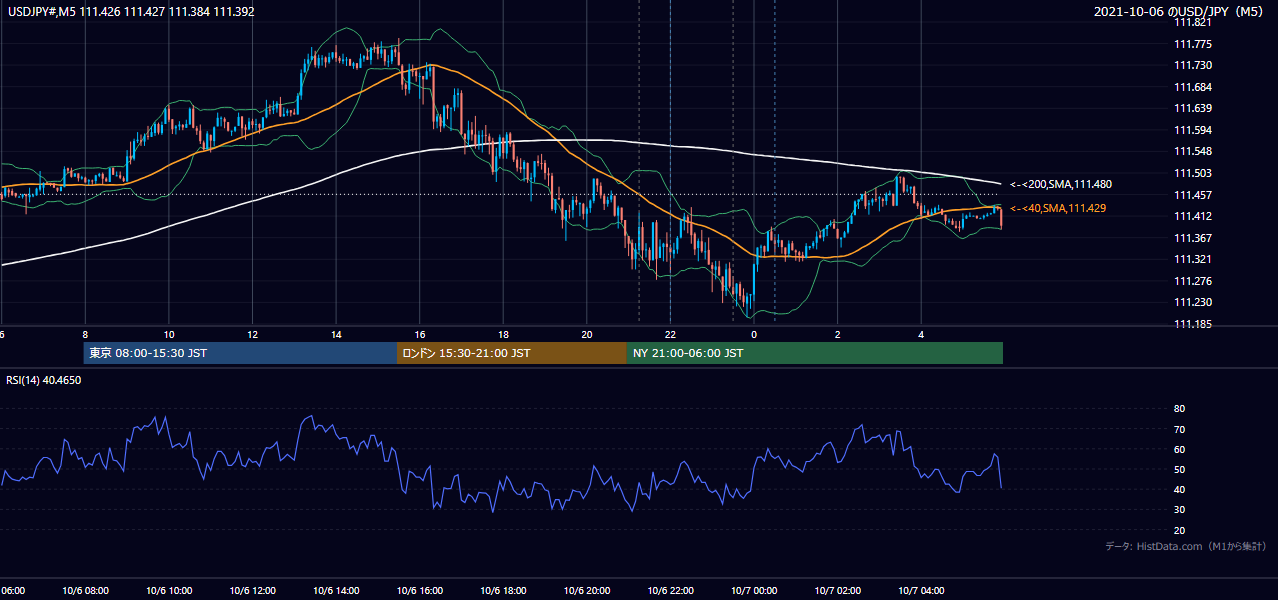Click the 200 SMA 111.480 label

point(1060,185)
